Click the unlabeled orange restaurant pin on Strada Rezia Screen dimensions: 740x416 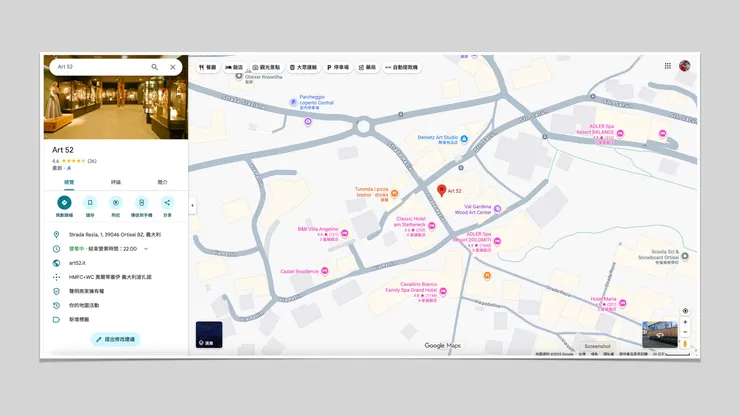(487, 275)
